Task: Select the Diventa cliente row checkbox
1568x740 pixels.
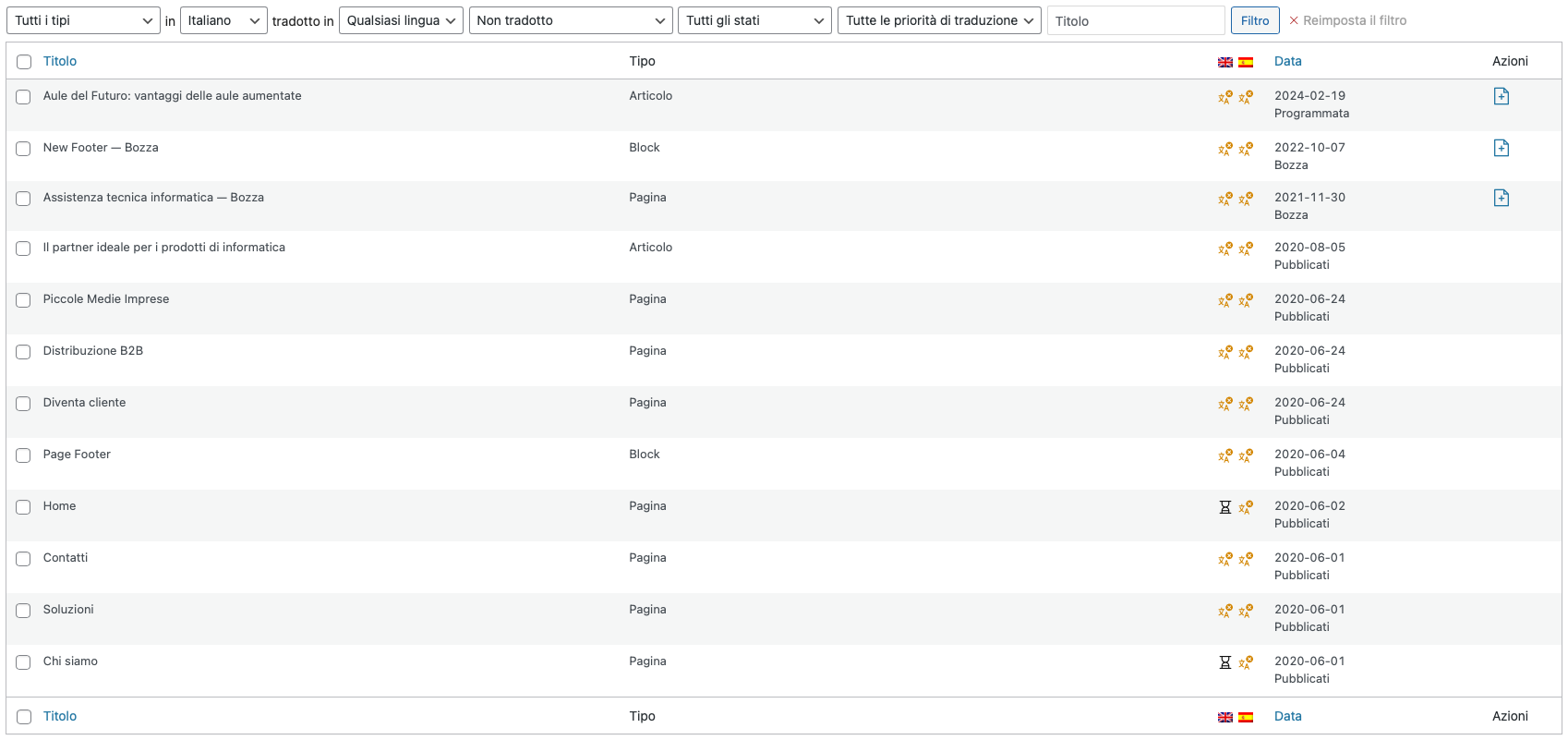Action: coord(24,404)
